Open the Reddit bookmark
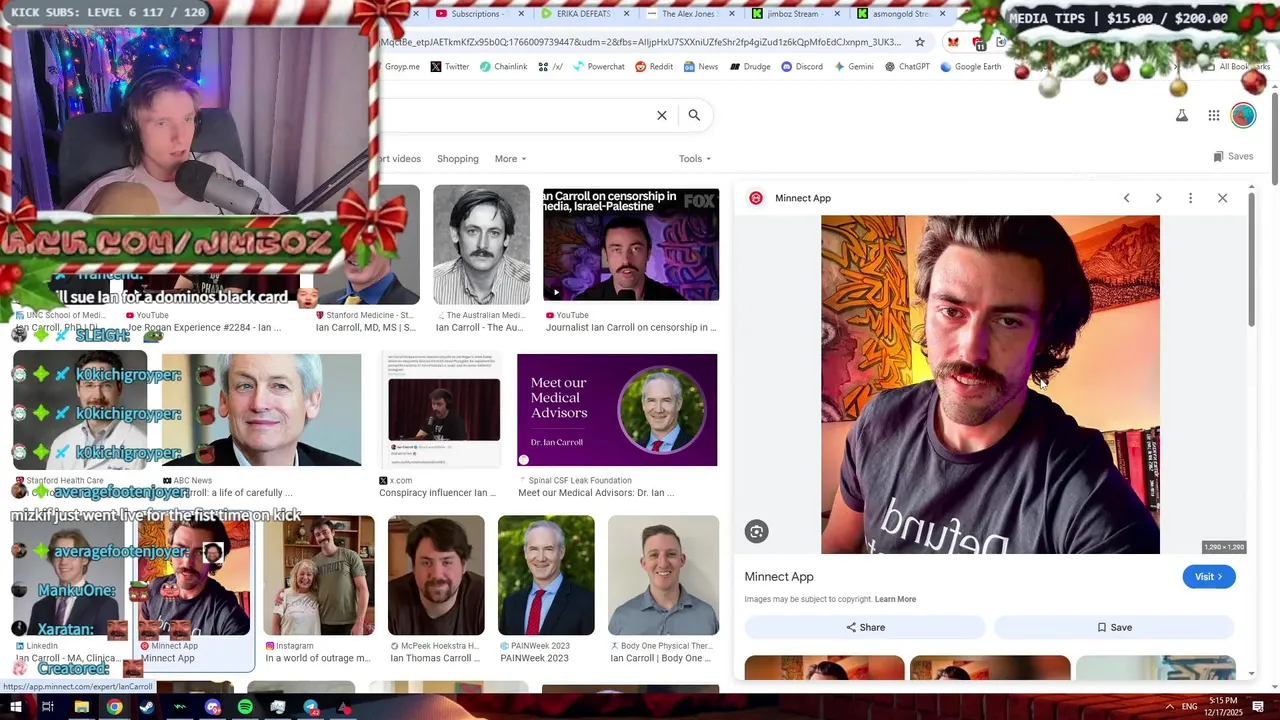Image resolution: width=1280 pixels, height=720 pixels. [x=654, y=67]
